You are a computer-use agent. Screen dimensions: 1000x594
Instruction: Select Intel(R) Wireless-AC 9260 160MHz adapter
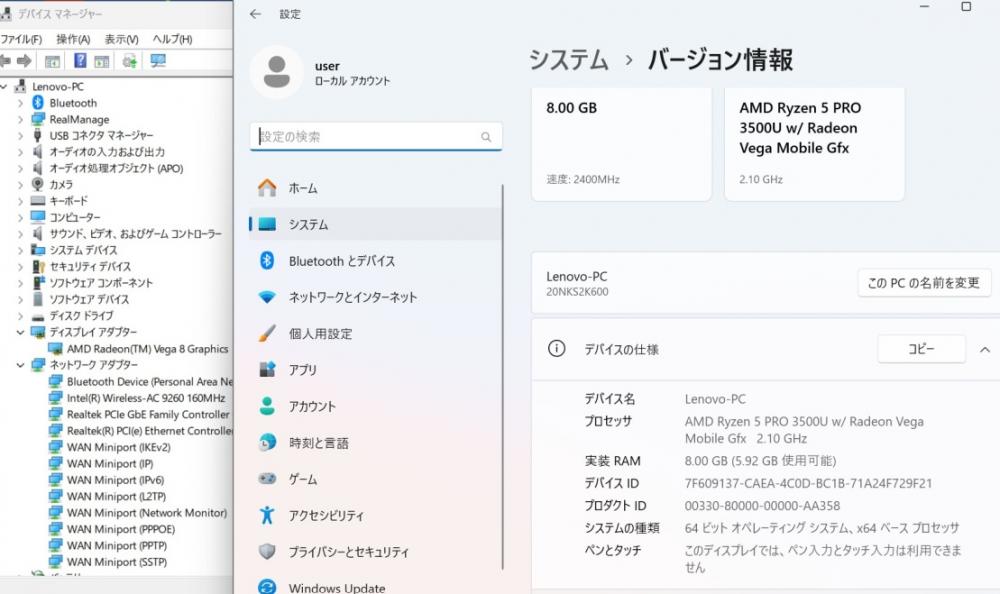pos(145,398)
